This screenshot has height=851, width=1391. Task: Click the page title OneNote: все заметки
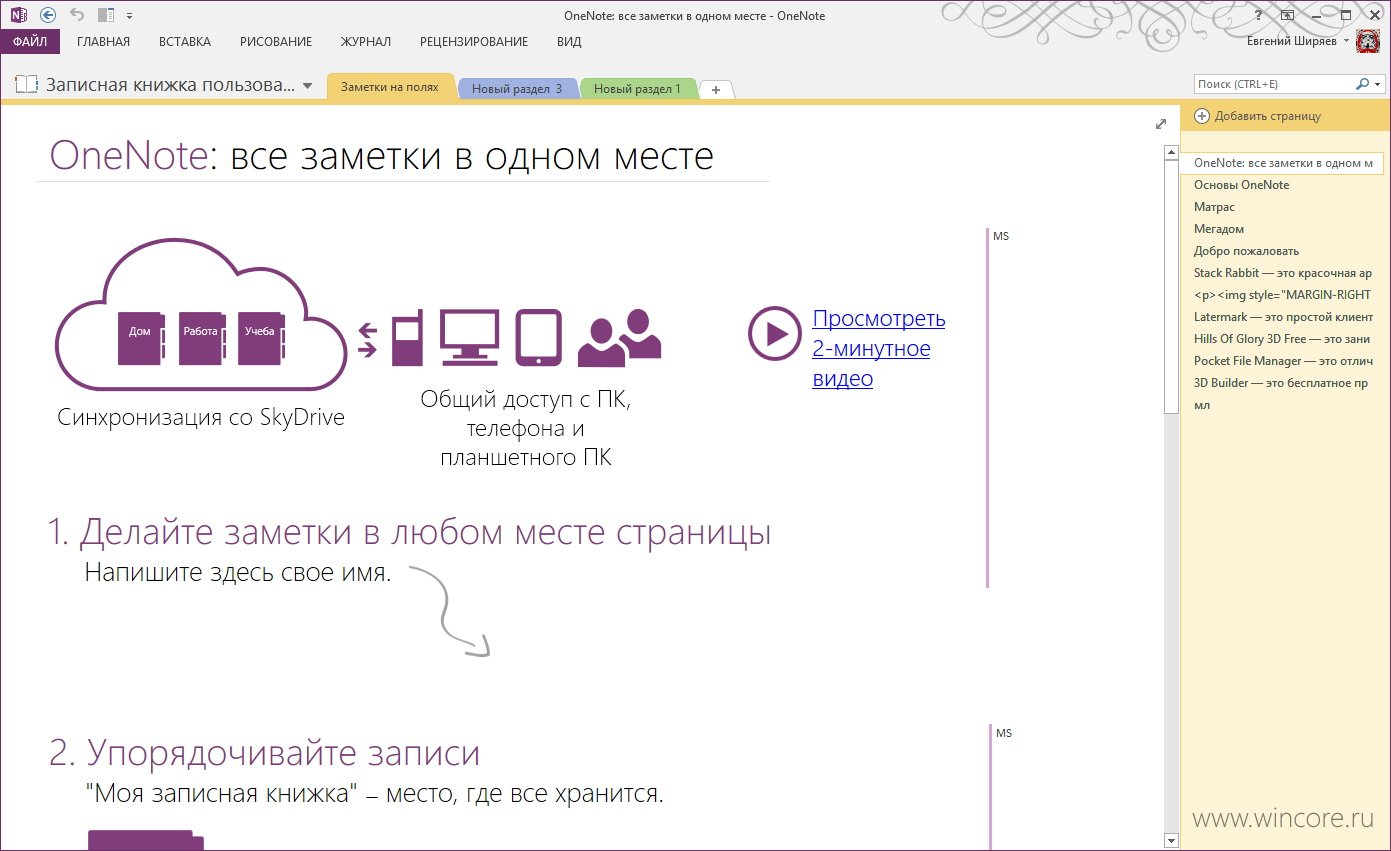tap(382, 156)
